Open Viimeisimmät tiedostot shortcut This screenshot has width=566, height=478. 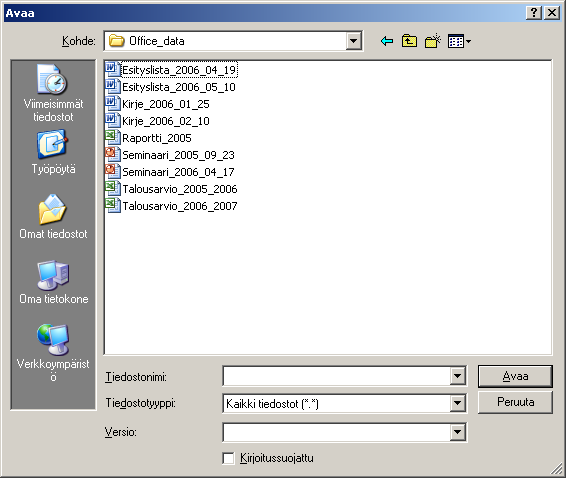[x=53, y=93]
